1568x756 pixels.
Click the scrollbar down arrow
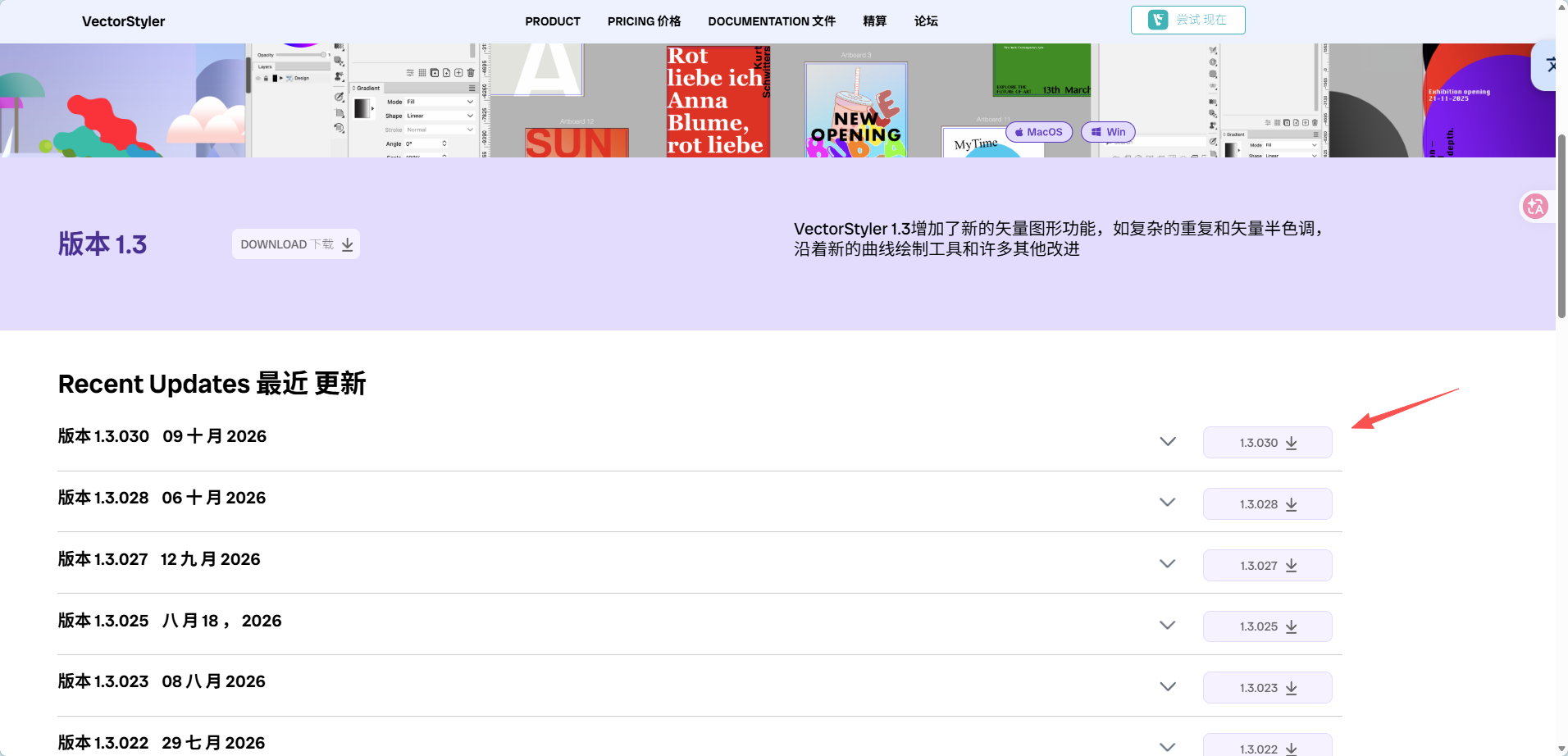click(1561, 749)
